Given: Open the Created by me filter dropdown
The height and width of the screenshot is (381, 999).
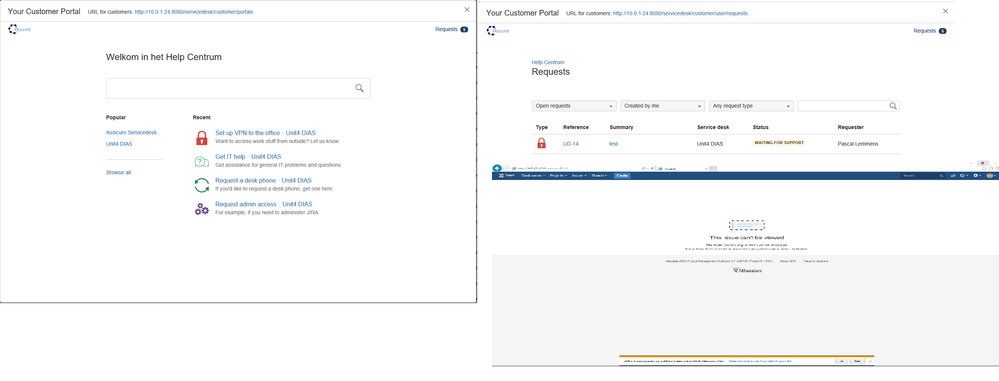Looking at the screenshot, I should coord(663,106).
